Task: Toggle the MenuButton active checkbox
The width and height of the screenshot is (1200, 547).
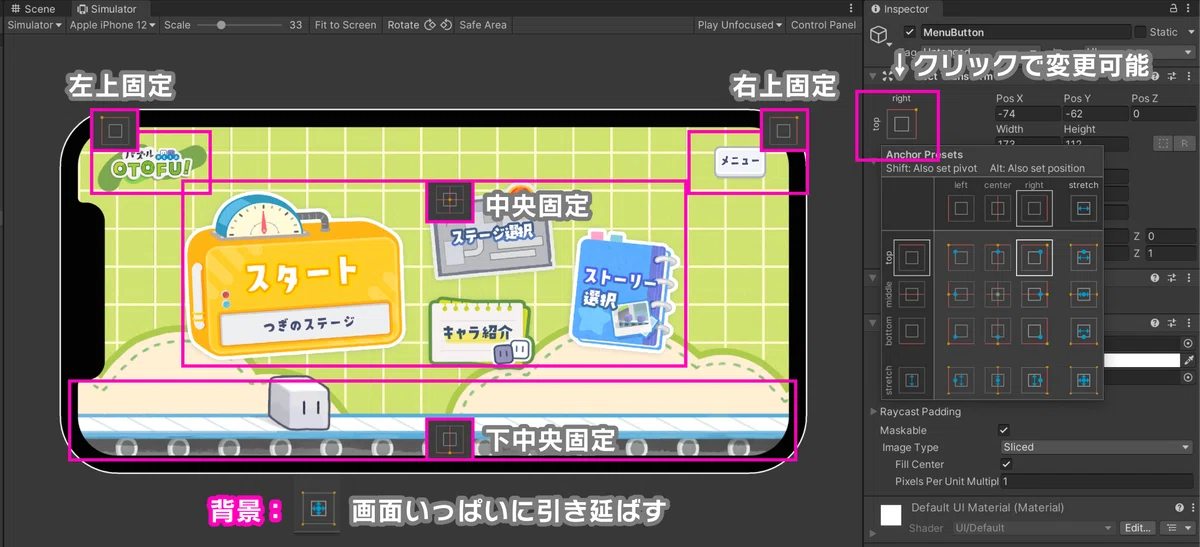Action: pos(909,33)
